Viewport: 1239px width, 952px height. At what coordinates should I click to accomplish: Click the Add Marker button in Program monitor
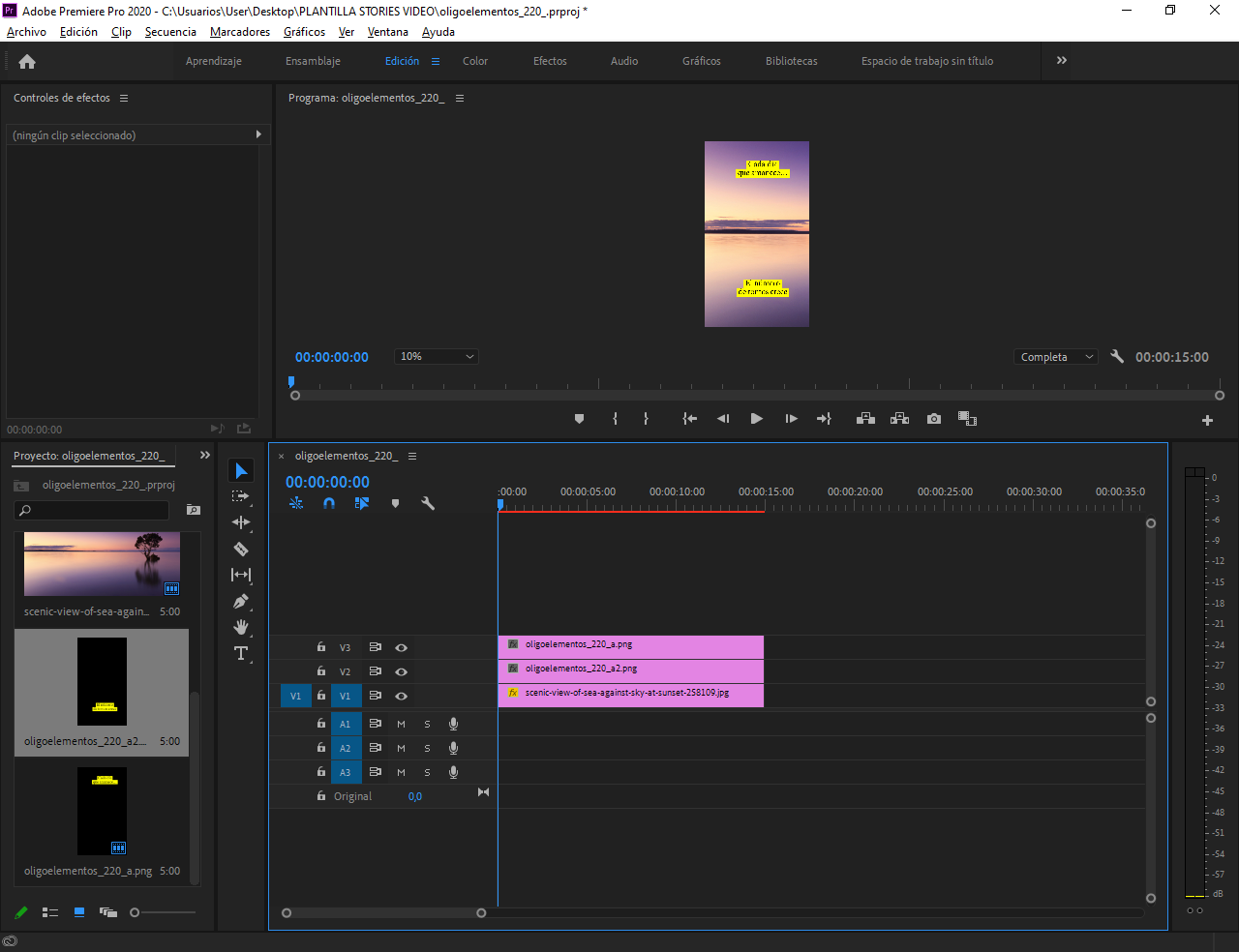[x=579, y=419]
